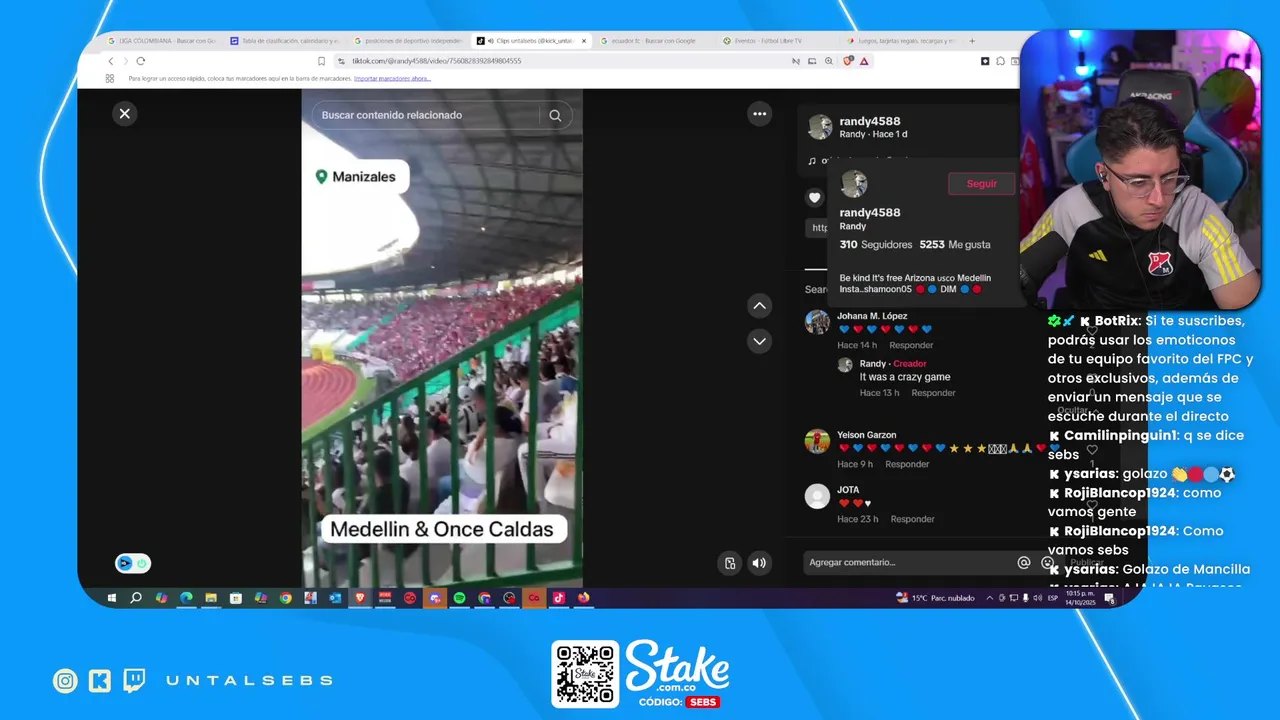This screenshot has height=720, width=1280.
Task: Click the 5253 Me gusta count
Action: [955, 244]
